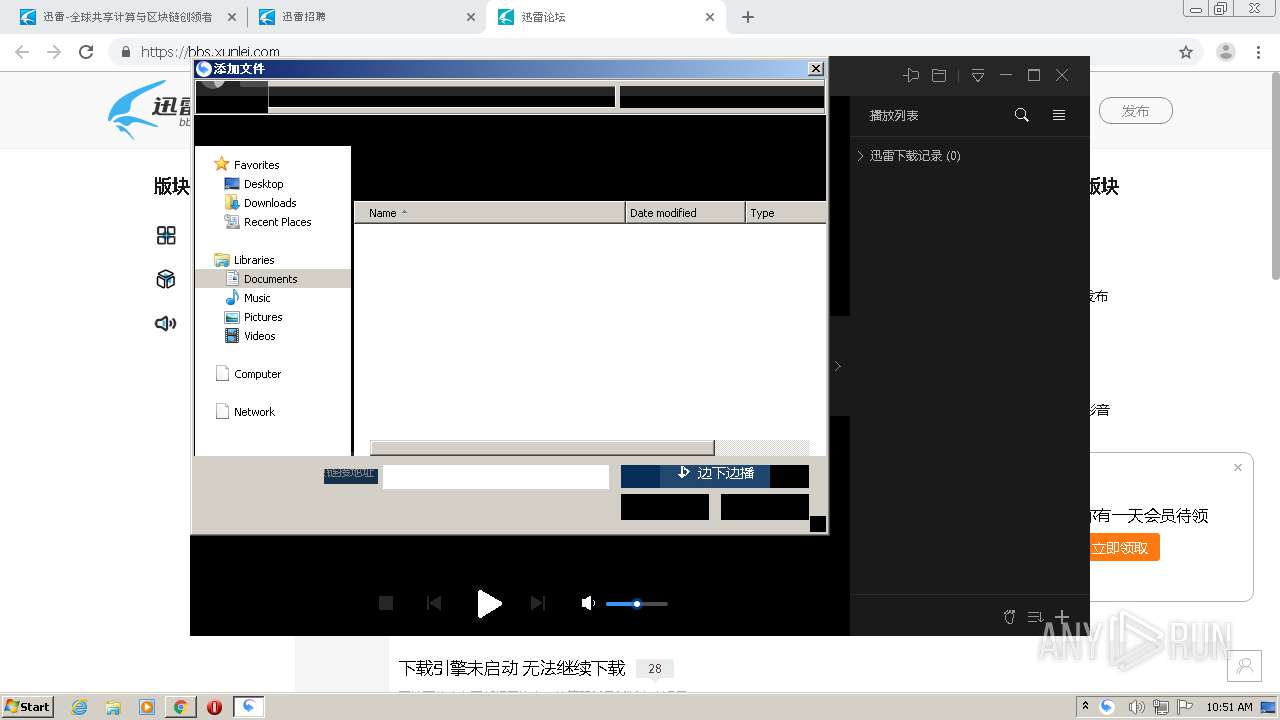The width and height of the screenshot is (1280, 720).
Task: Click the Xunlei tray icon
Action: tap(1107, 706)
